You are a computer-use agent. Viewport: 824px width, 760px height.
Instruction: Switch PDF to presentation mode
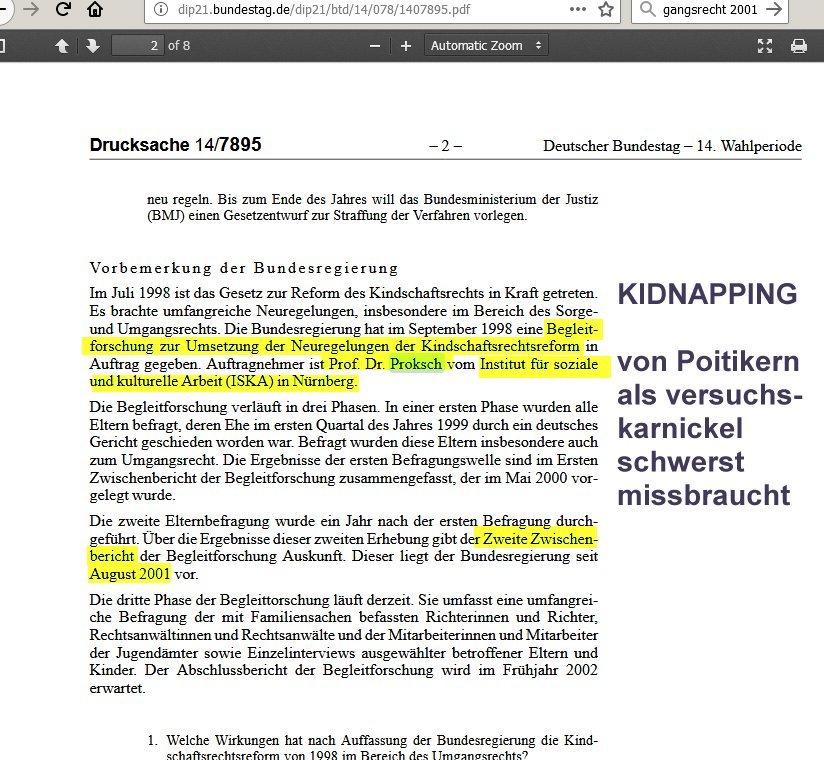(765, 46)
